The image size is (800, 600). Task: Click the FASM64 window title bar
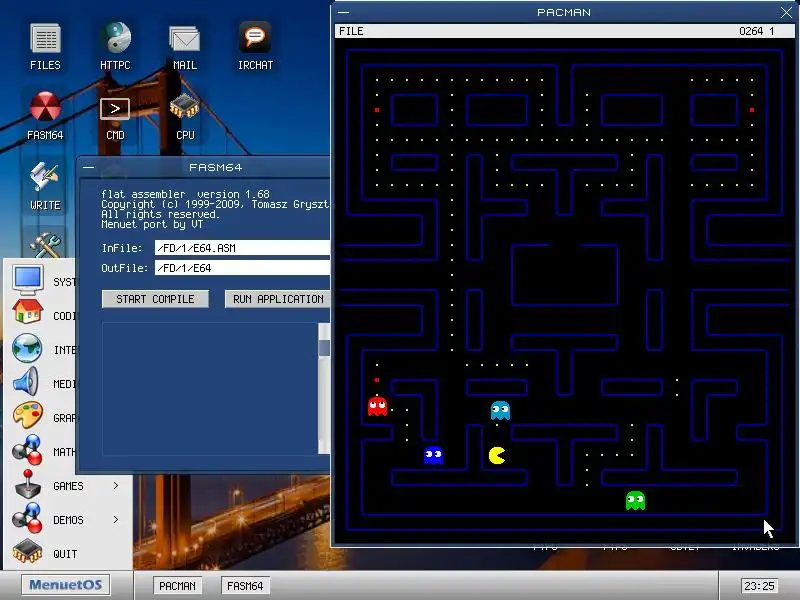click(x=204, y=167)
